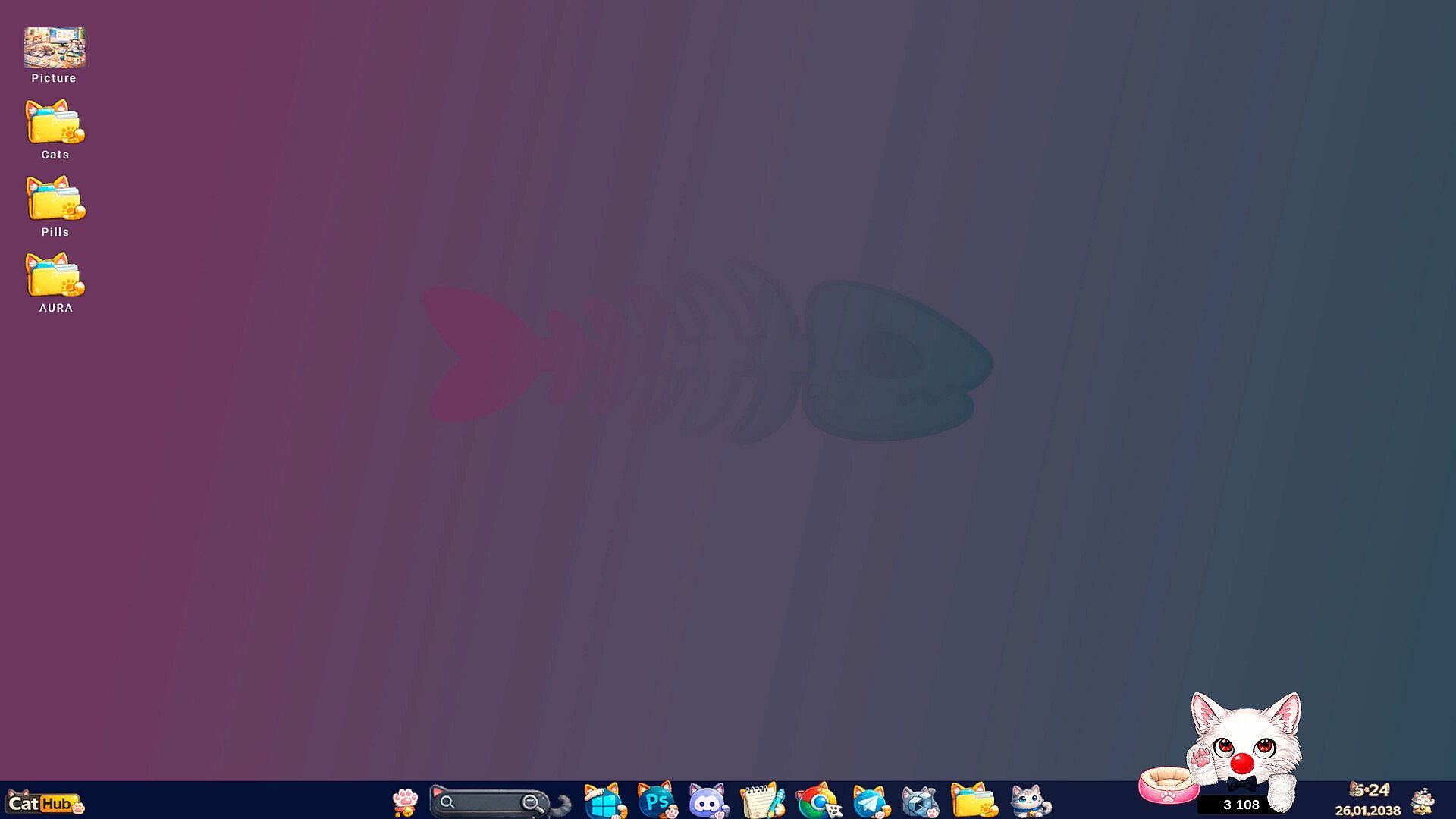Open the CatHub start button

click(x=44, y=802)
